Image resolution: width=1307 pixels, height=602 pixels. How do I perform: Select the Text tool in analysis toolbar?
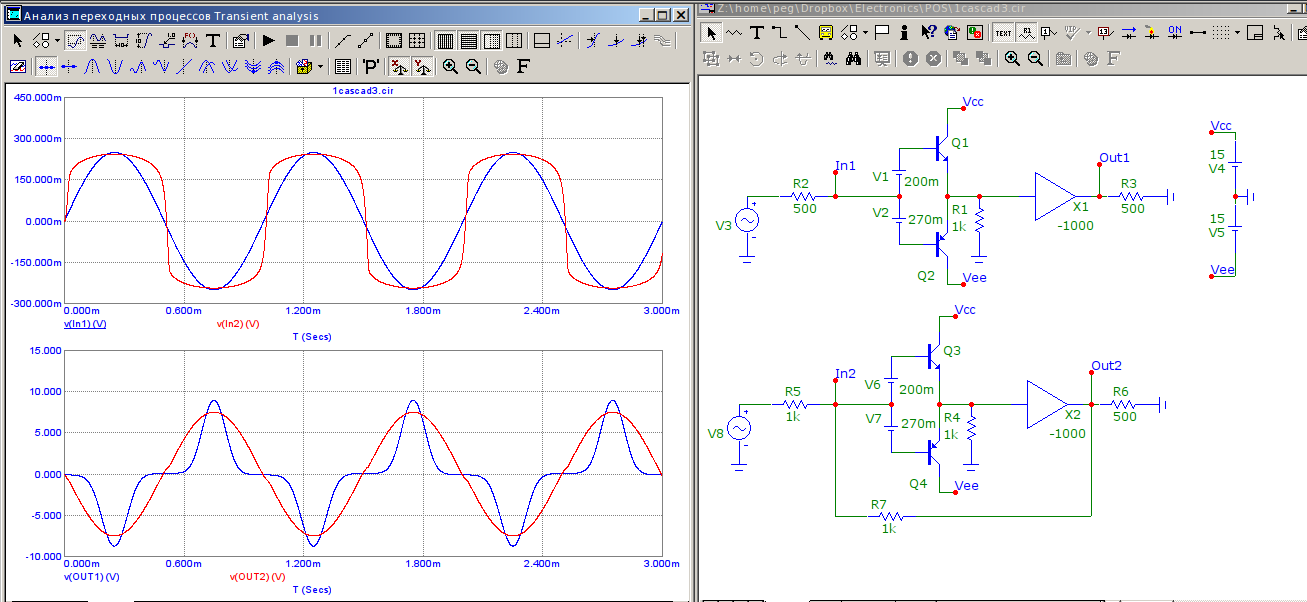213,41
